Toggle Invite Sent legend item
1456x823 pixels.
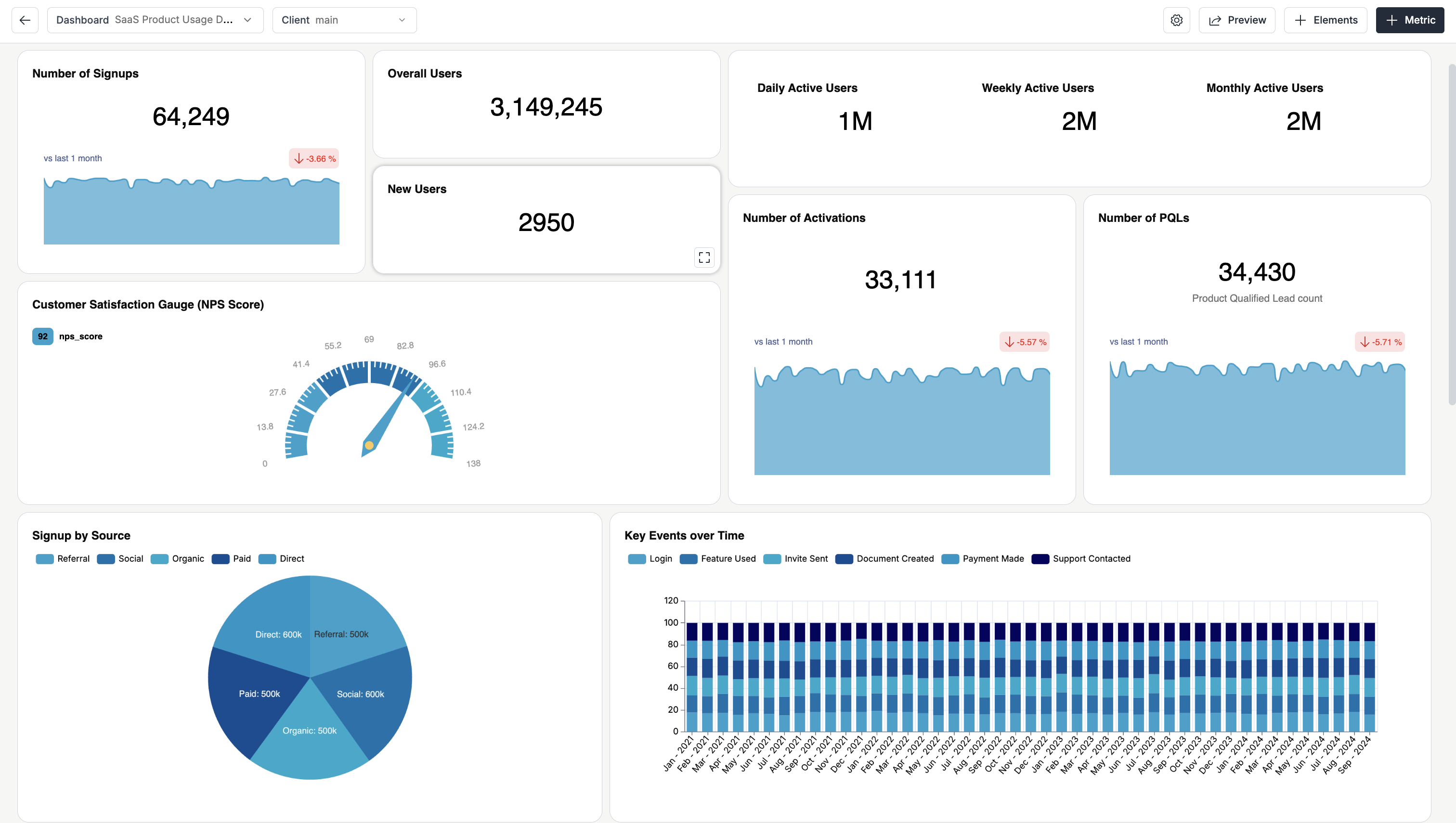coord(795,558)
